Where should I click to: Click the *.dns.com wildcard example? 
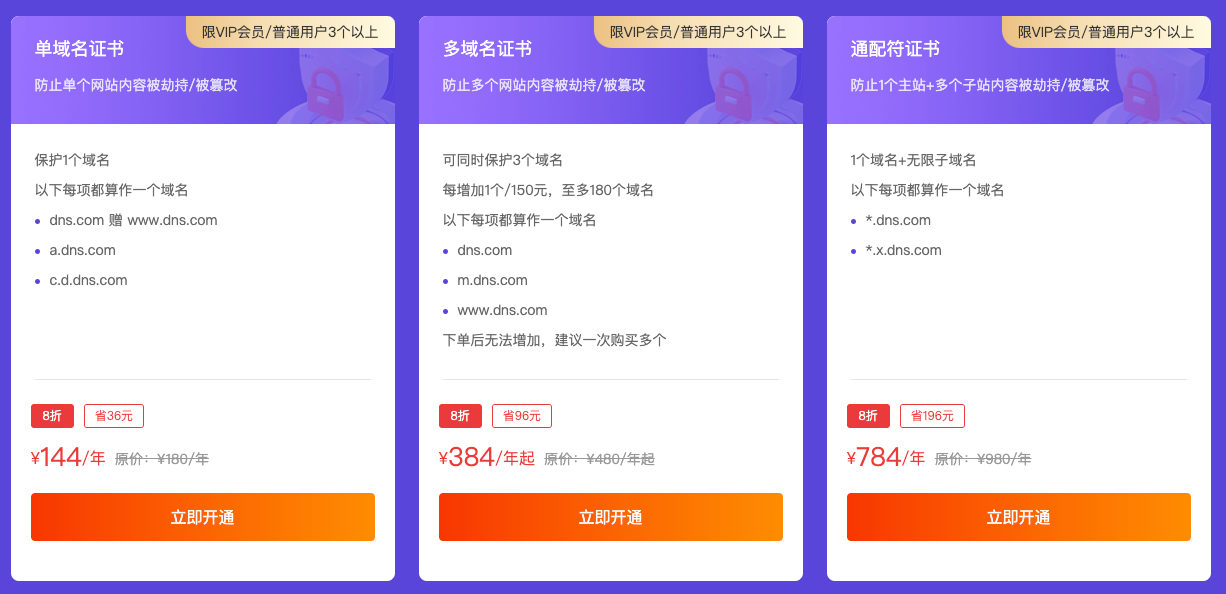[898, 220]
